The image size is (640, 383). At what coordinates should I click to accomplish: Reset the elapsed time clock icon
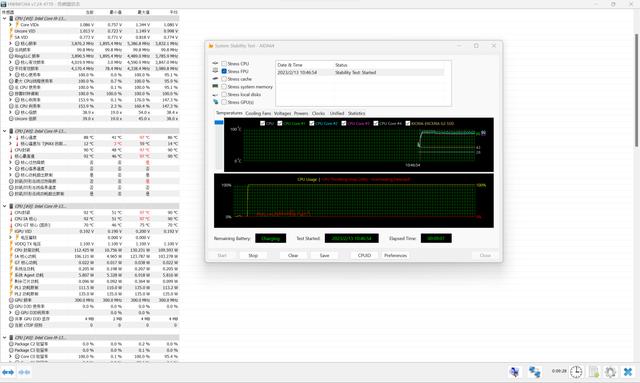576,372
